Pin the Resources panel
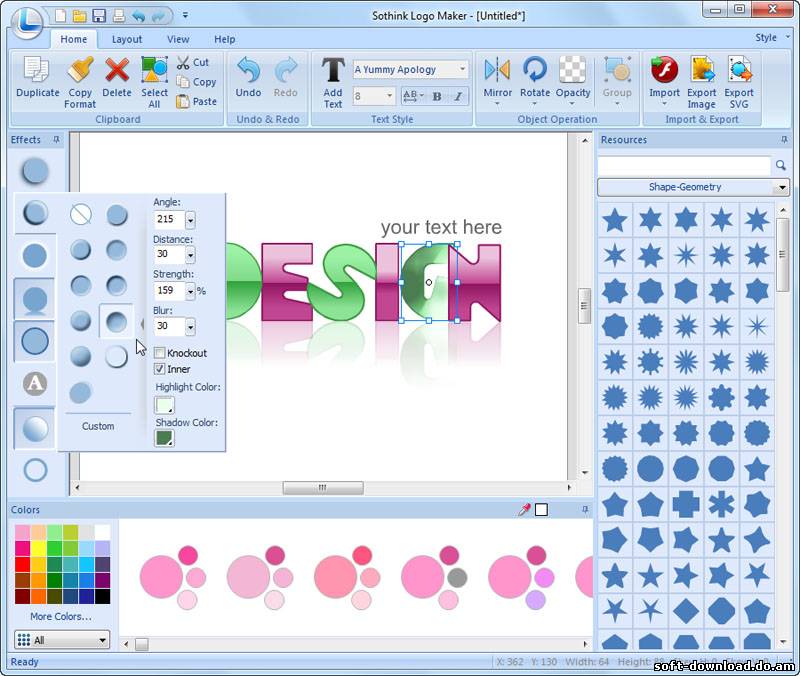Viewport: 800px width, 676px height. 784,139
